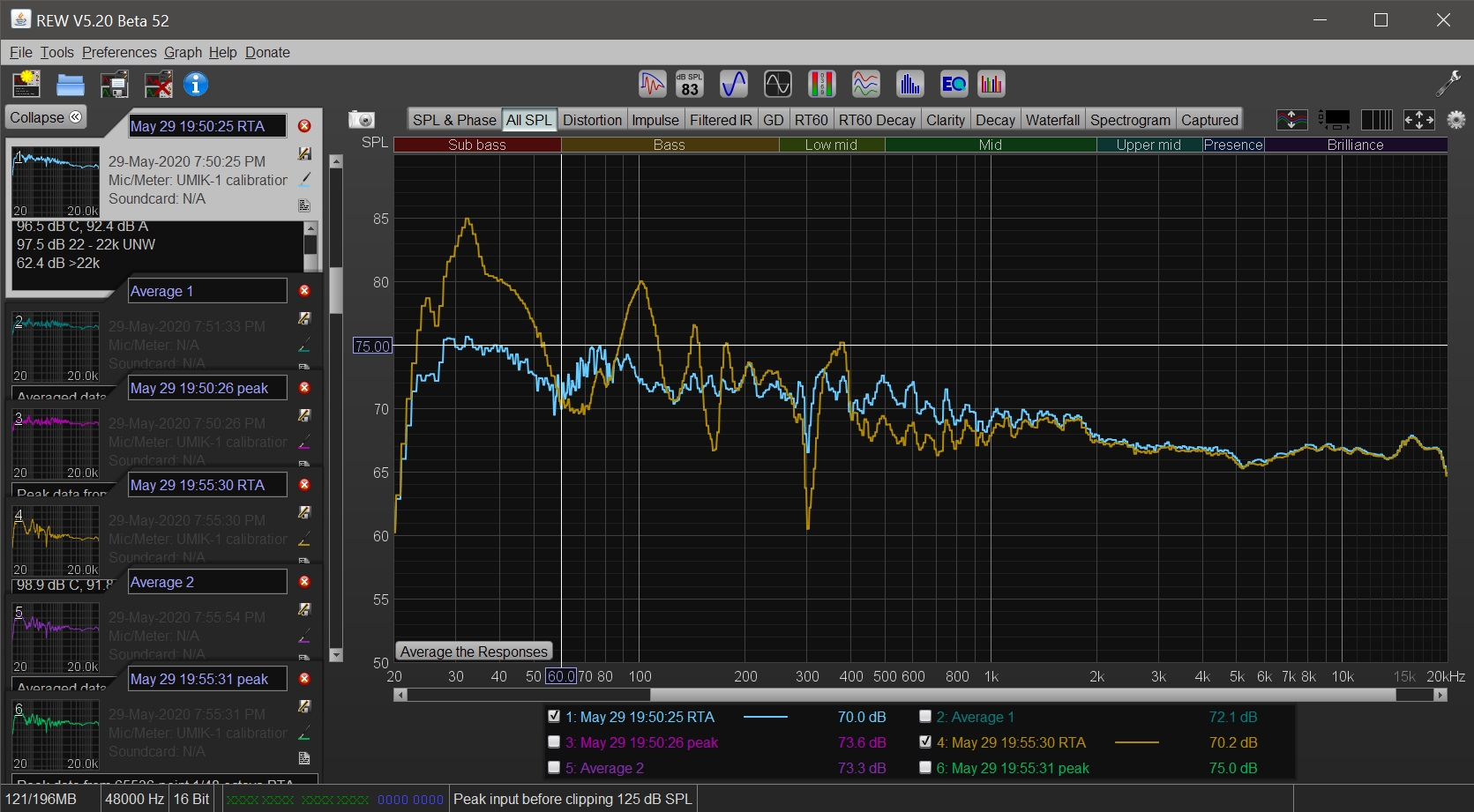Open the IR Windows tool
Screen dimensions: 1474x812
653,85
